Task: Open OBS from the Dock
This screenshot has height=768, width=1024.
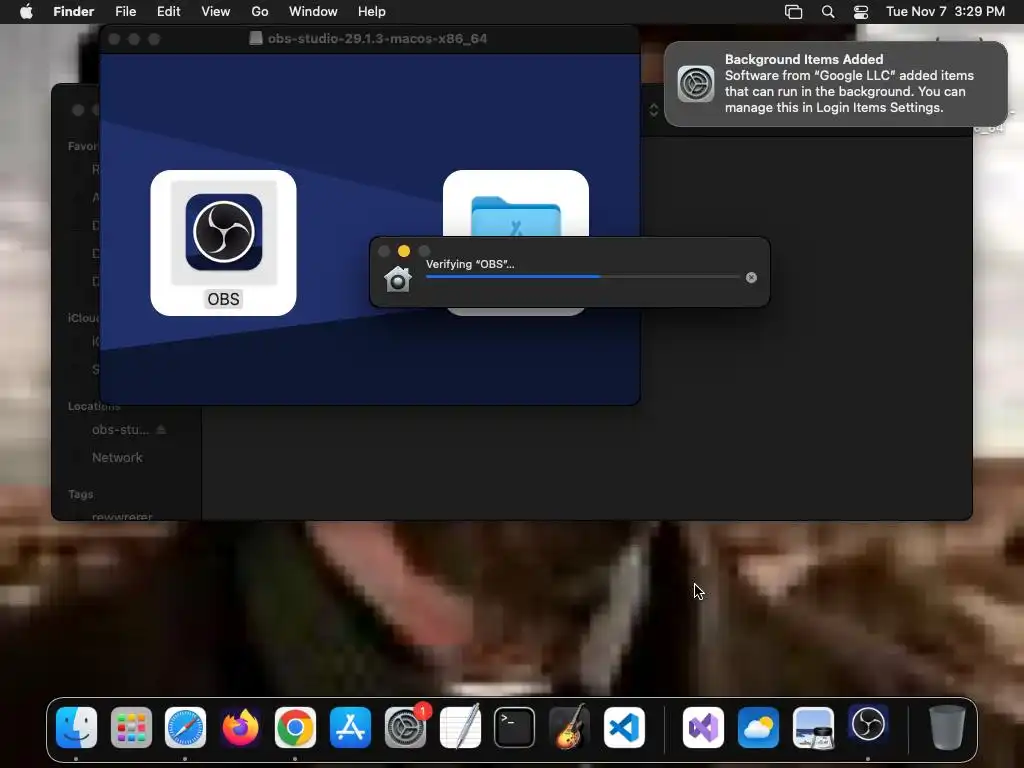Action: [868, 725]
